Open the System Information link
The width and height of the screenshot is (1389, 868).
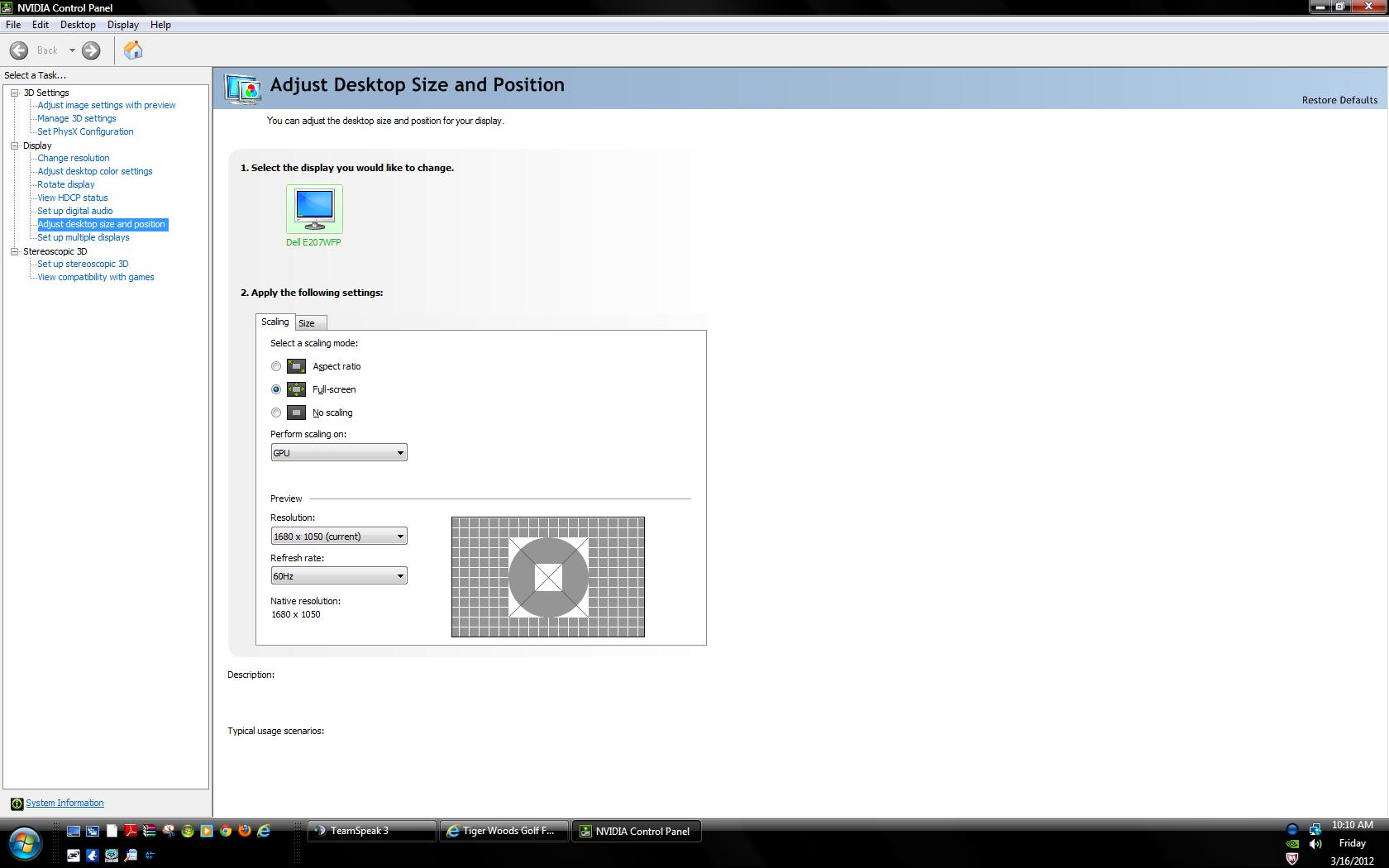(x=64, y=804)
